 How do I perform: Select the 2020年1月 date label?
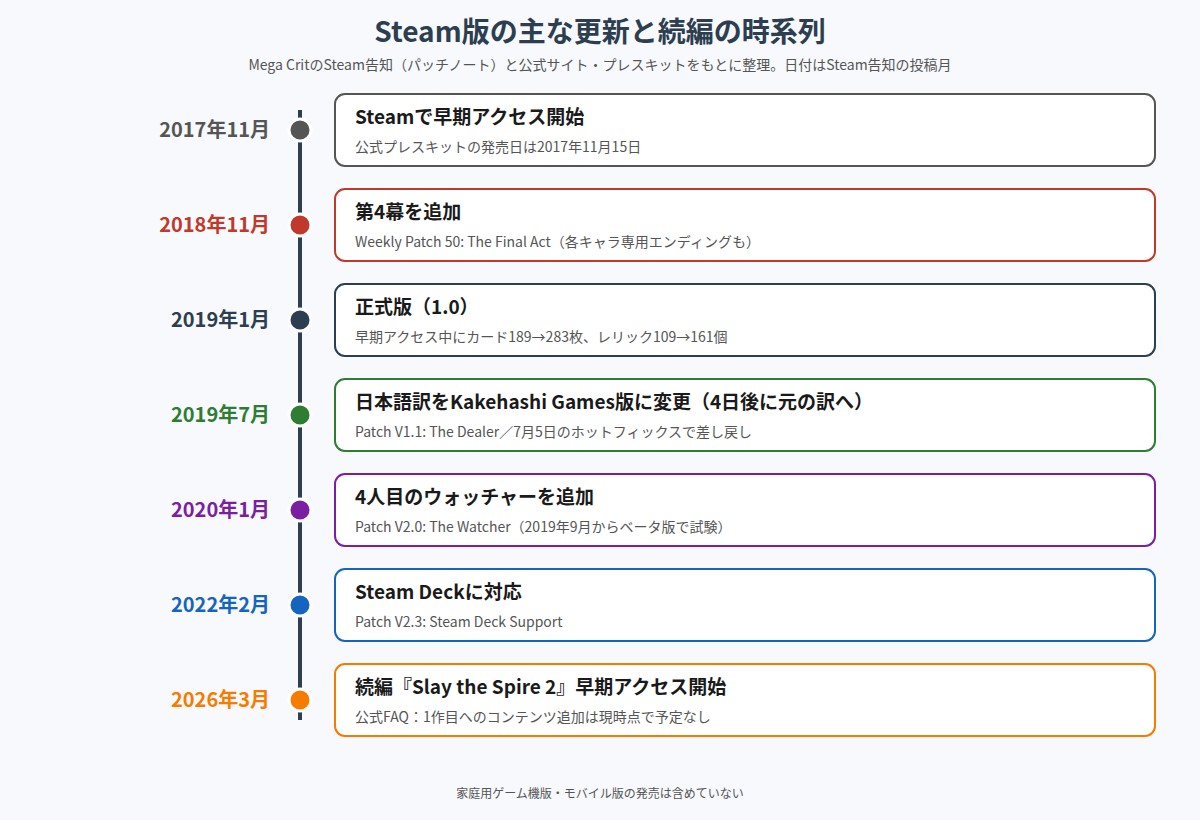(220, 510)
